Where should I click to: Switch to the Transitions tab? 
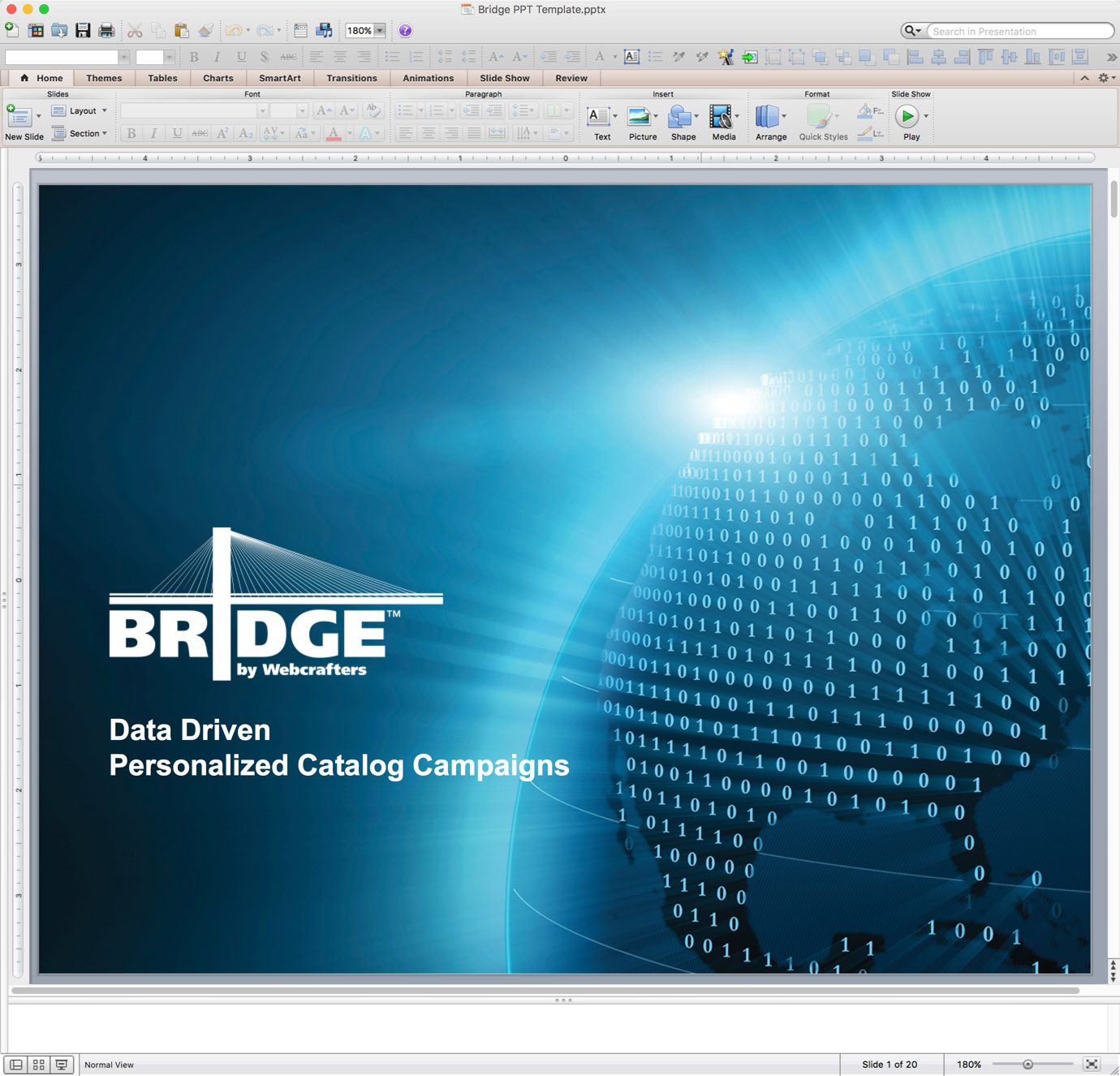tap(351, 78)
